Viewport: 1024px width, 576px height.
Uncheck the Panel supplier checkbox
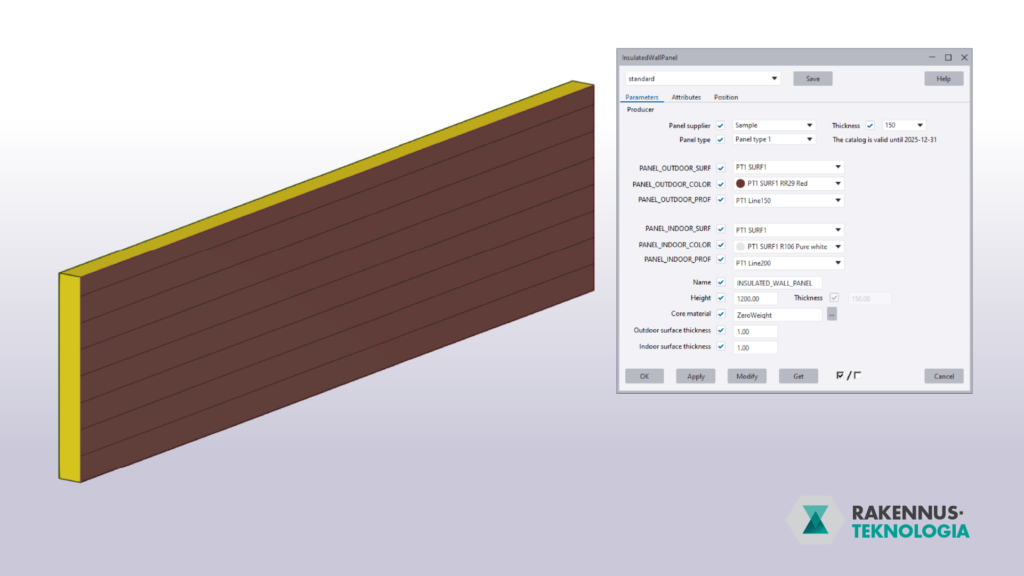point(720,125)
